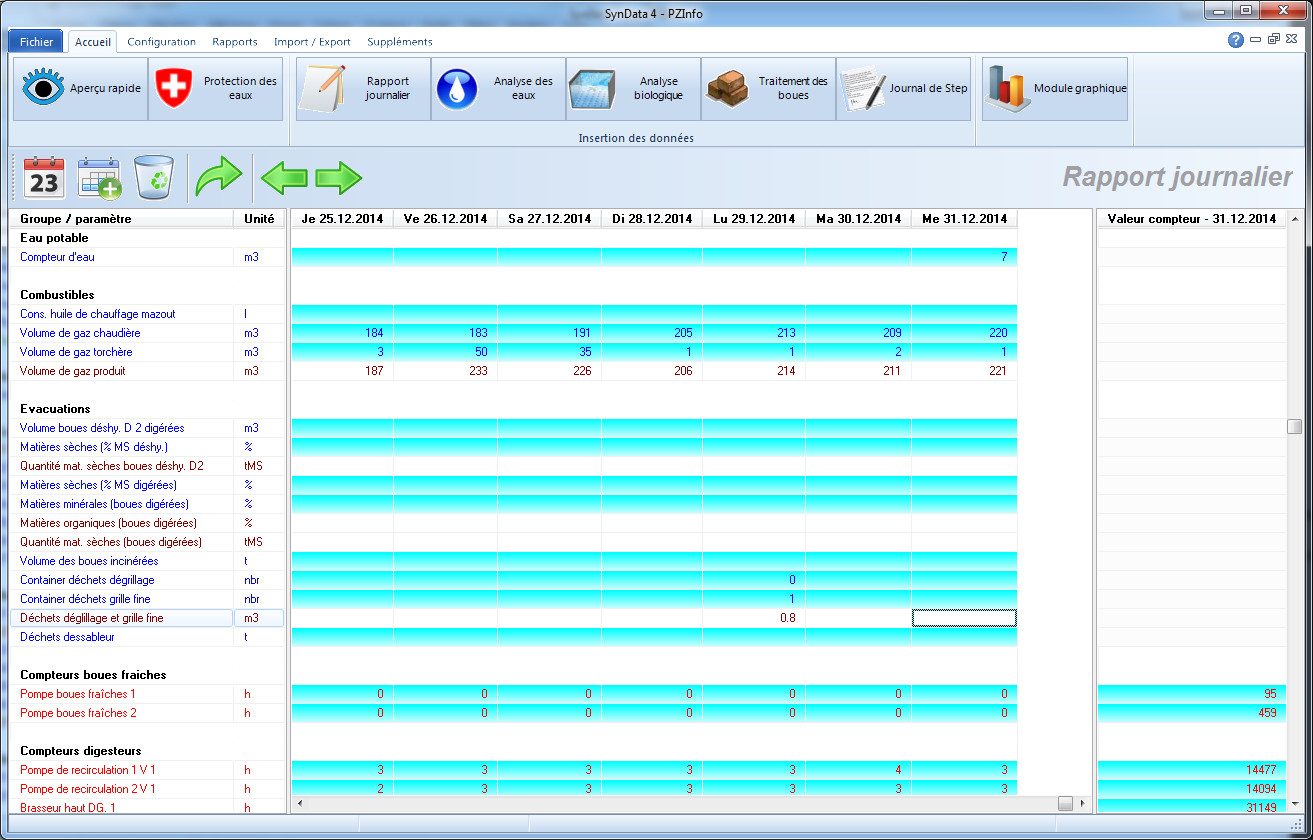The height and width of the screenshot is (840, 1313).
Task: Open the Fichier menu
Action: coord(36,42)
